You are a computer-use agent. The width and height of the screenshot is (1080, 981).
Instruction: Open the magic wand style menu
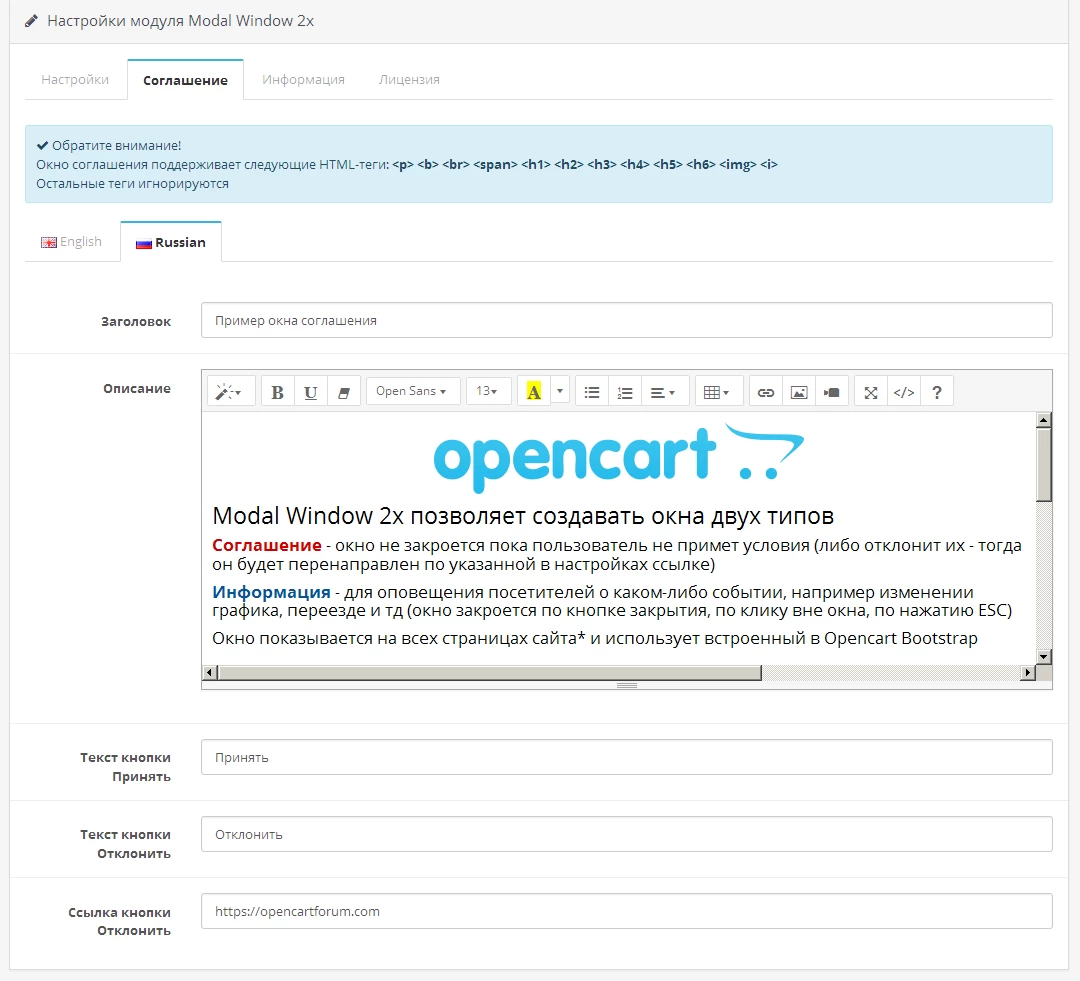coord(231,392)
